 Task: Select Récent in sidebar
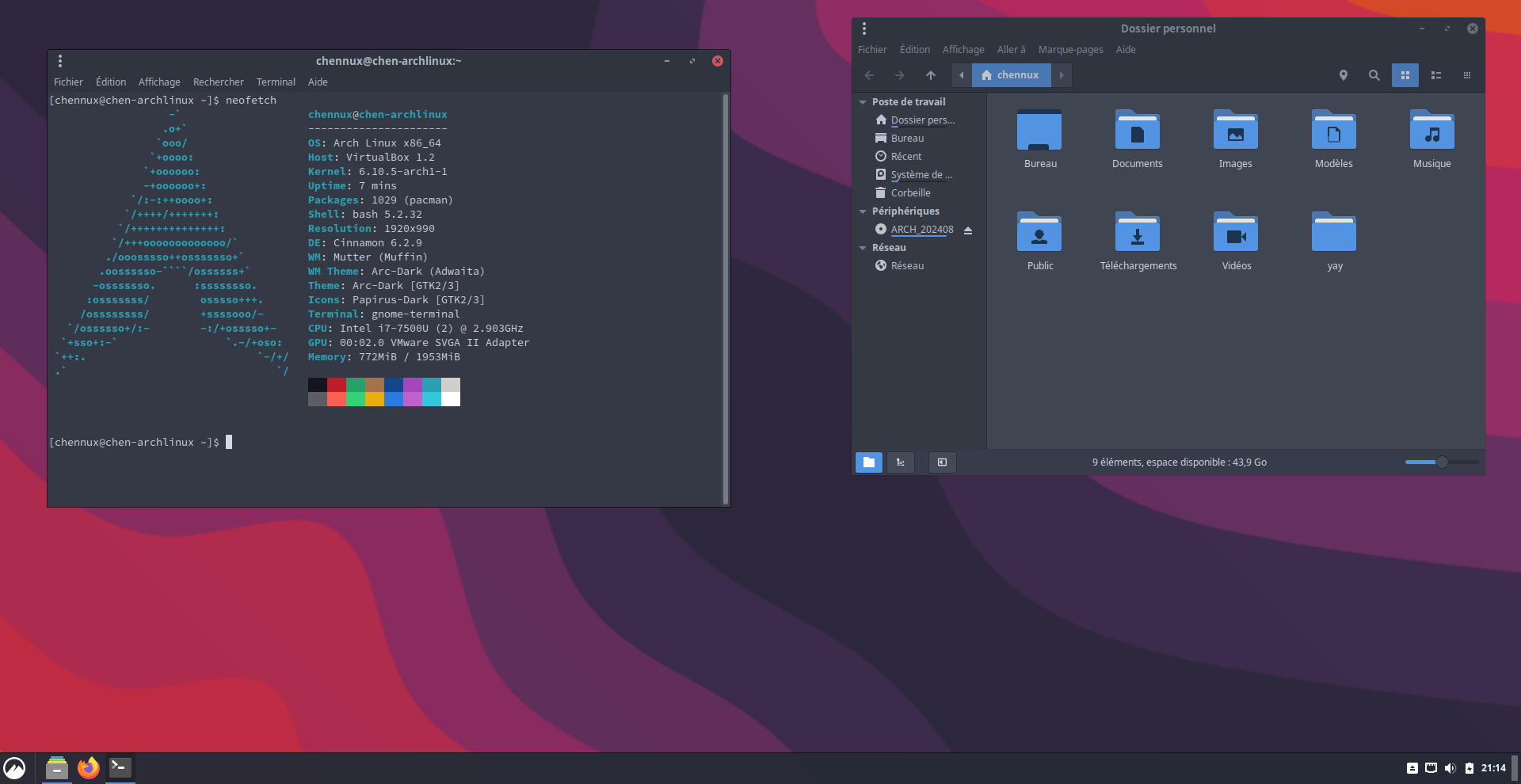click(905, 157)
